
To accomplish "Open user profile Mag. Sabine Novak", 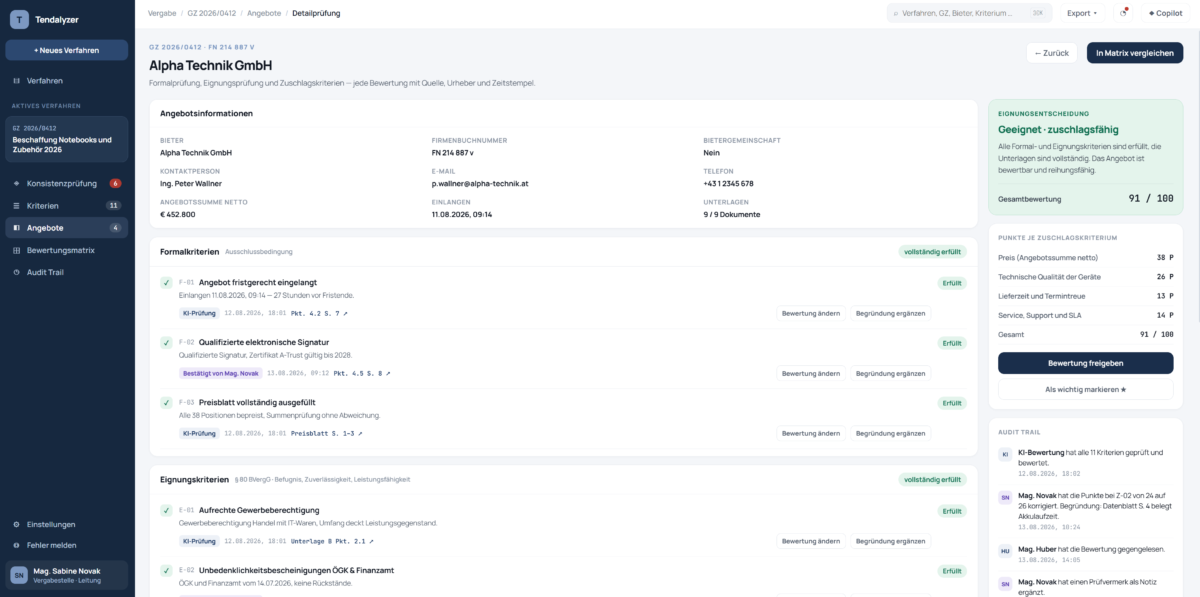I will [66, 575].
